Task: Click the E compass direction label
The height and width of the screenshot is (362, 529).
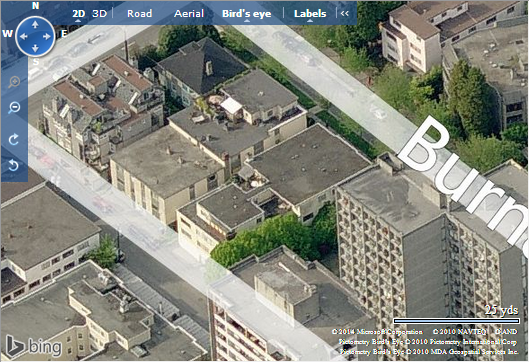Action: pos(64,34)
